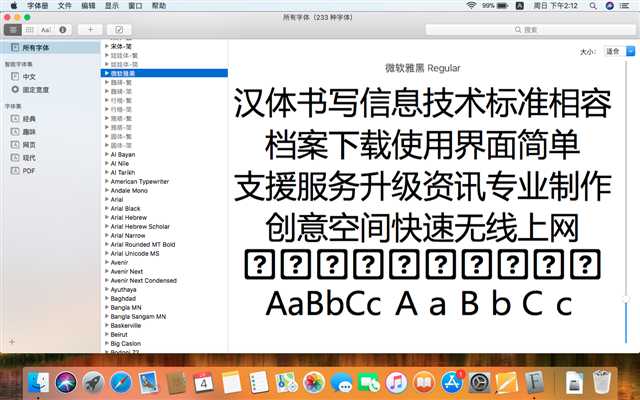
Task: Click the plus button to add fonts
Action: pyautogui.click(x=90, y=30)
